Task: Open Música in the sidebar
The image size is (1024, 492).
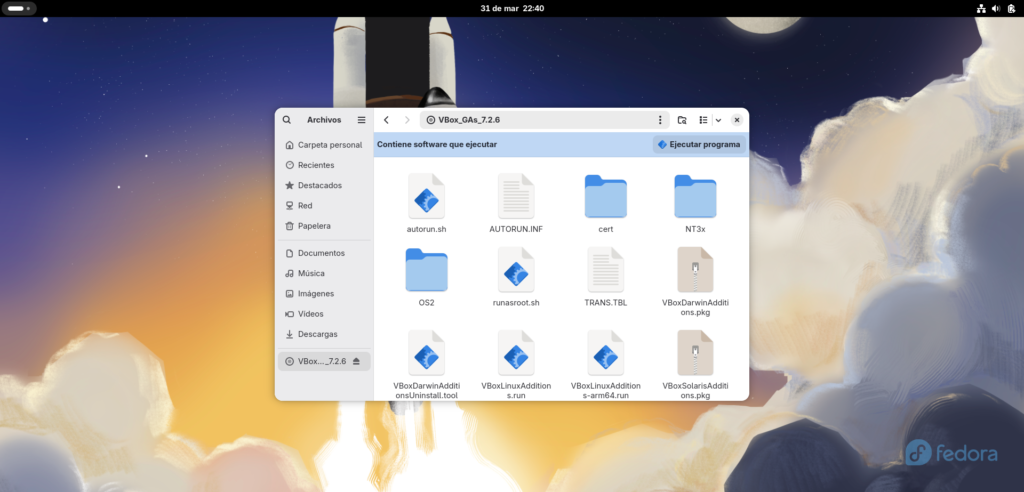Action: 324,273
